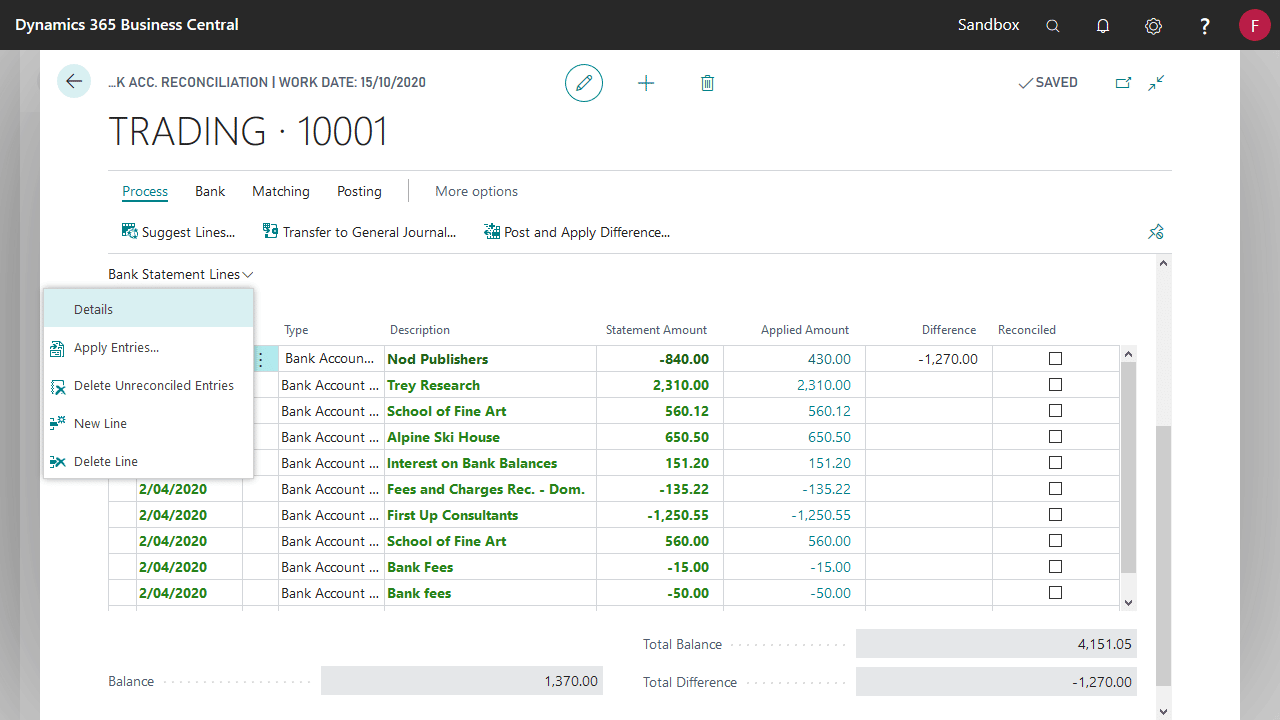1280x720 pixels.
Task: Click the three-dot row menu for Nod Publishers
Action: 261,359
